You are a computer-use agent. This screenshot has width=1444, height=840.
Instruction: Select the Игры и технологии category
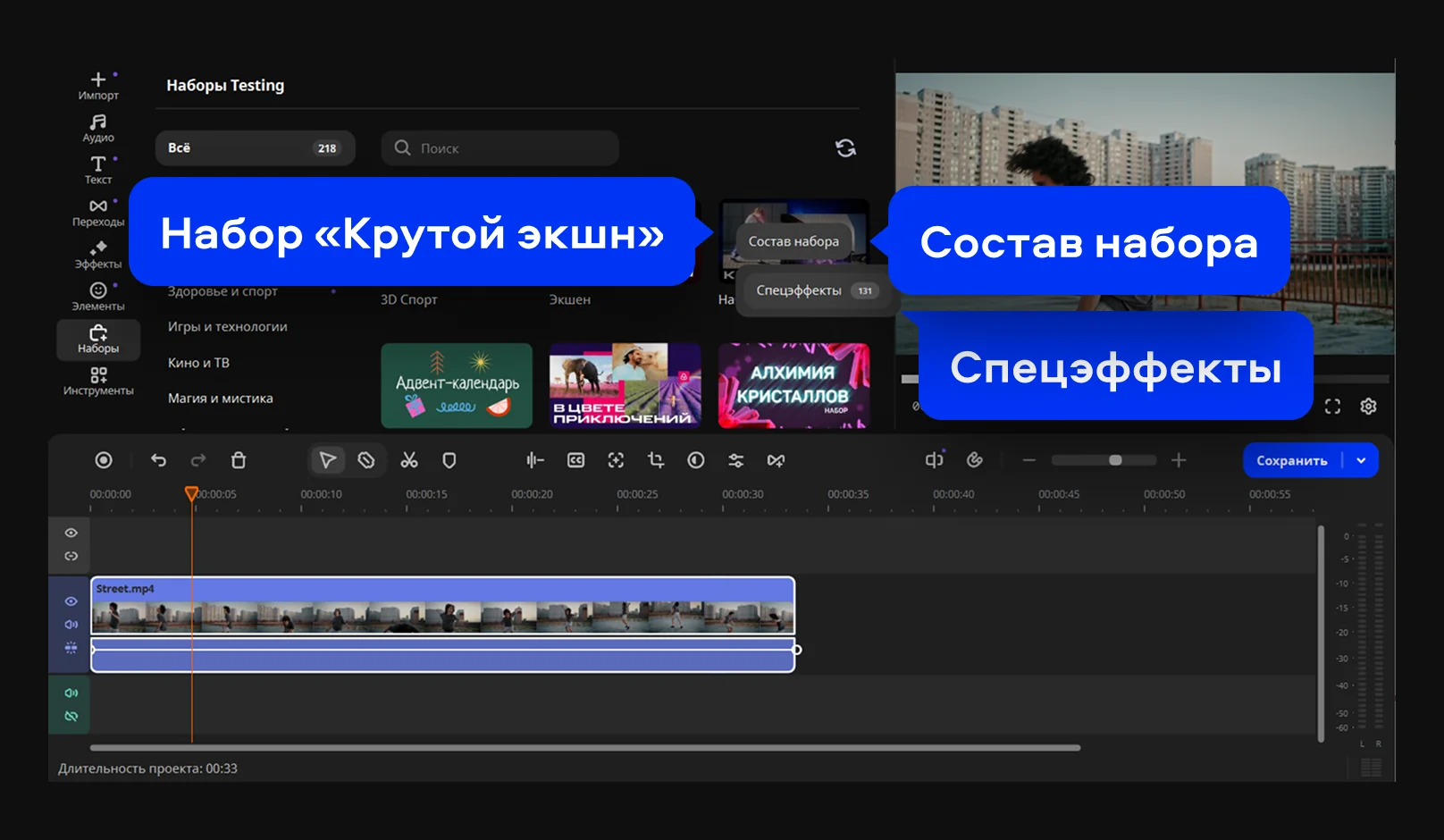click(228, 327)
